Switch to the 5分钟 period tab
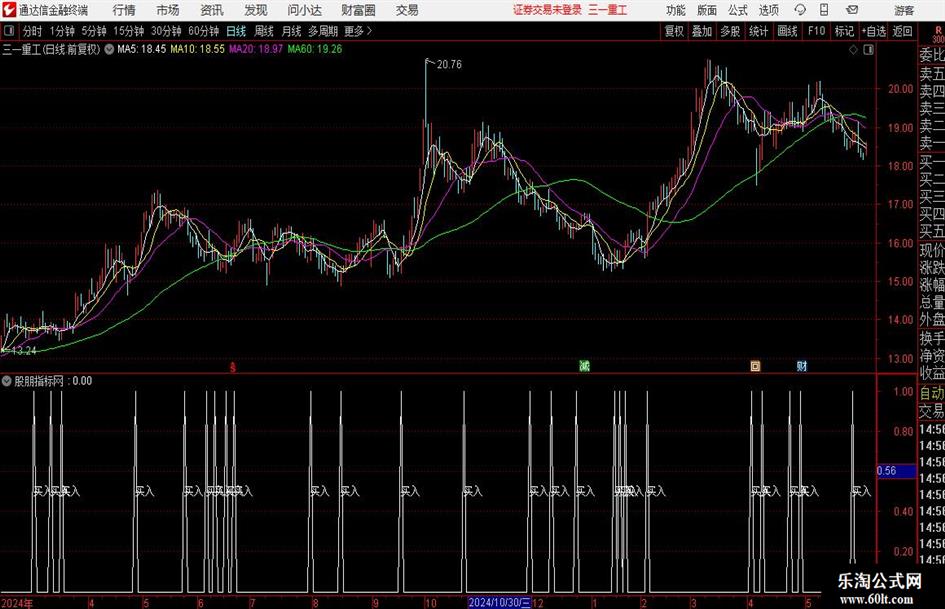The image size is (945, 609). tap(94, 31)
